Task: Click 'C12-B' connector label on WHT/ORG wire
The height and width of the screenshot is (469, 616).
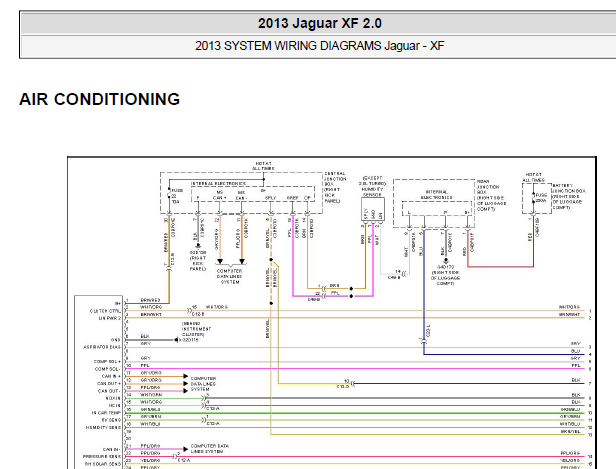Action: coord(198,314)
